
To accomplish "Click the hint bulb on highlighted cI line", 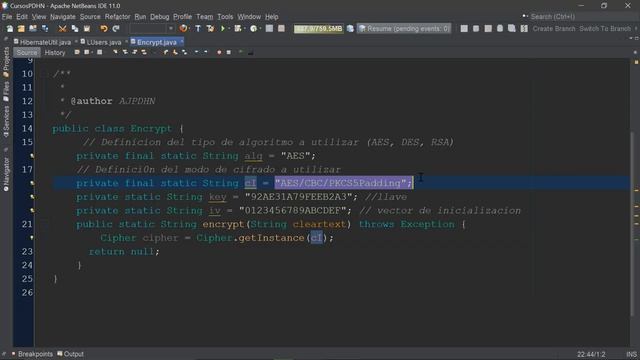I will pyautogui.click(x=32, y=183).
